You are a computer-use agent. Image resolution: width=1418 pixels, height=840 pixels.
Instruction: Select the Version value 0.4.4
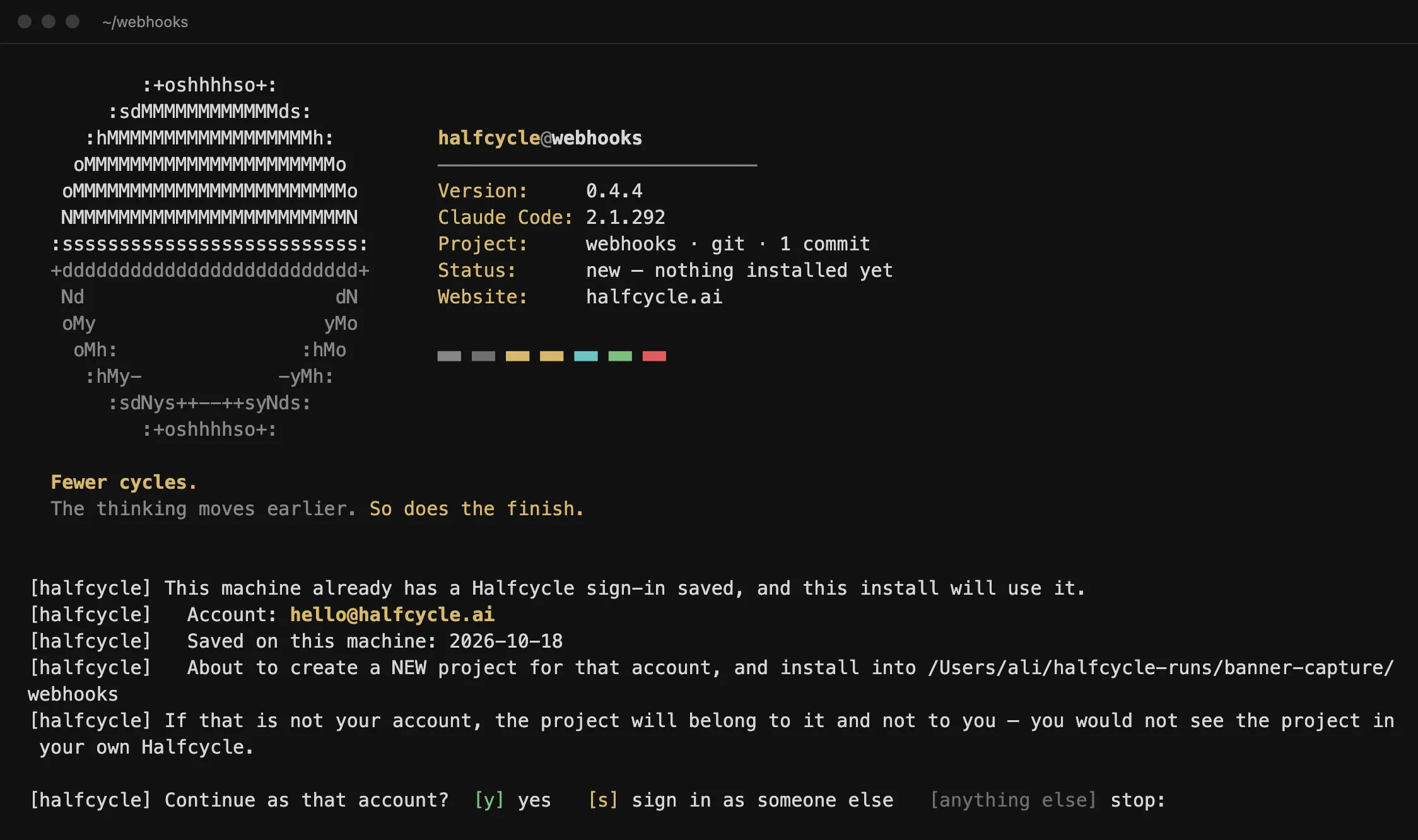coord(614,191)
